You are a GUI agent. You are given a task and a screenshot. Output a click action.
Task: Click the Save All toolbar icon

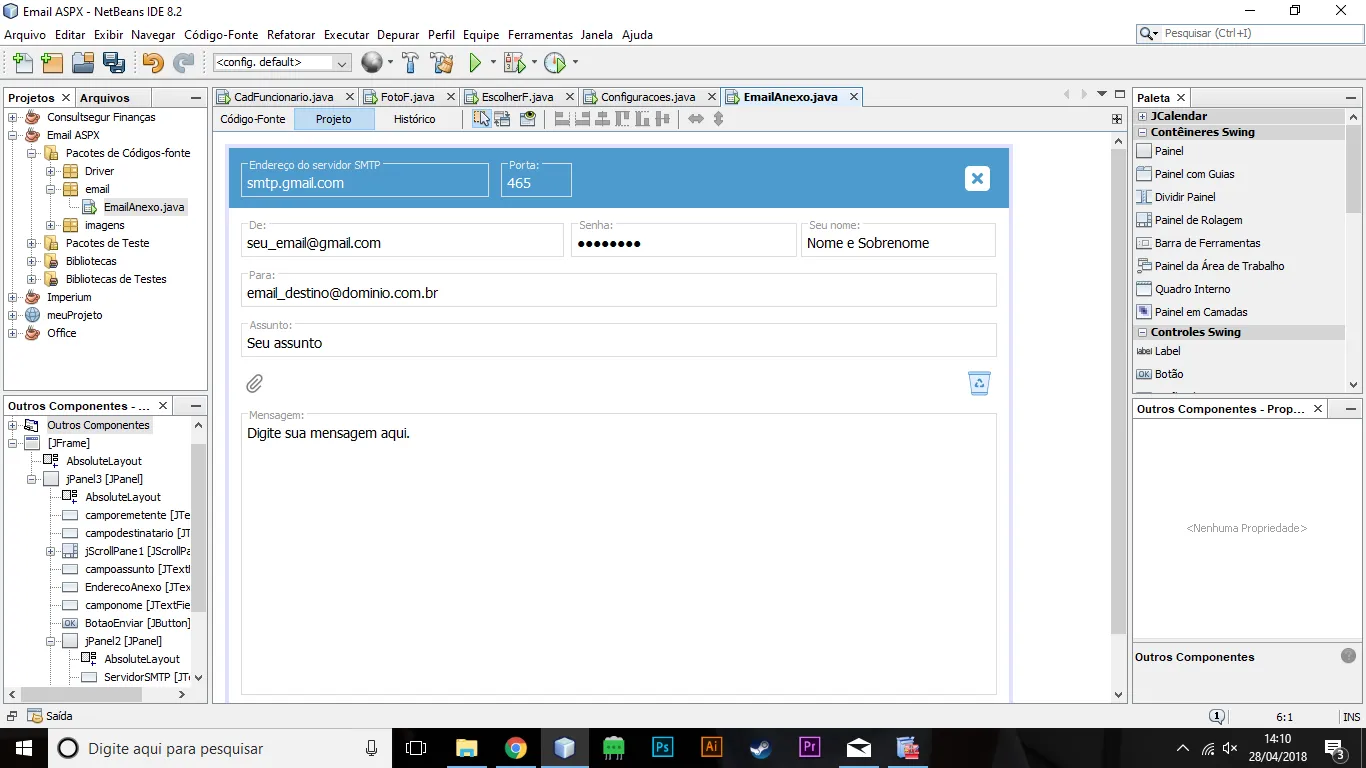point(114,63)
